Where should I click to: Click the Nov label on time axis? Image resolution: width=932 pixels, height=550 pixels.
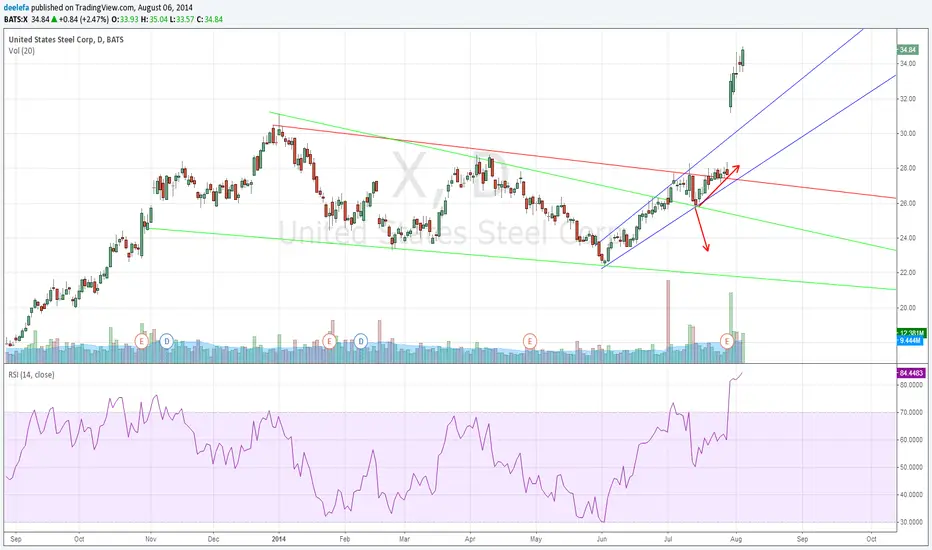[x=150, y=539]
